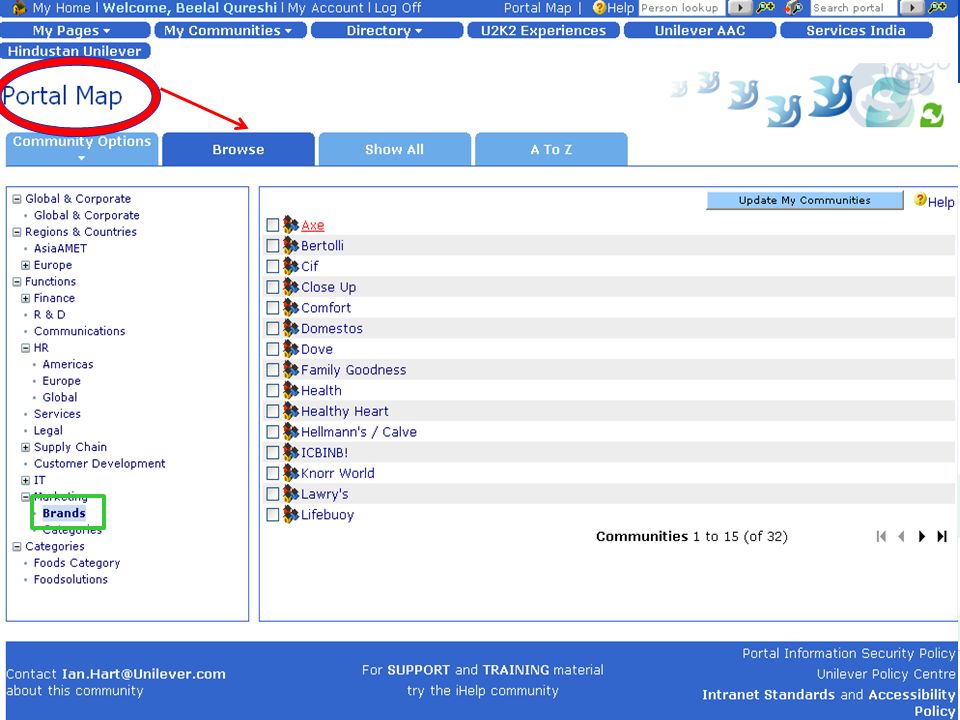Collapse the Regions & Countries node
960x720 pixels.
(17, 232)
